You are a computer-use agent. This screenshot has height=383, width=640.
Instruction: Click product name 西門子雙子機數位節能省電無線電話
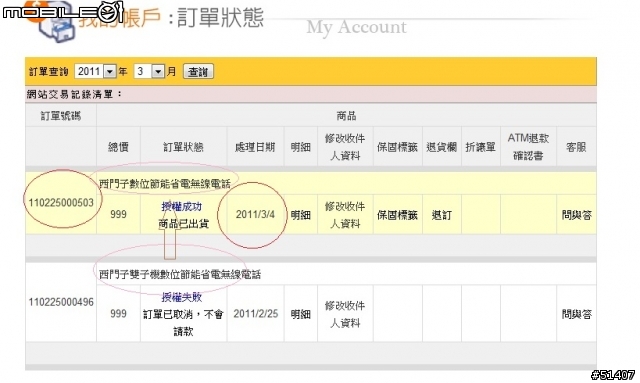(180, 274)
